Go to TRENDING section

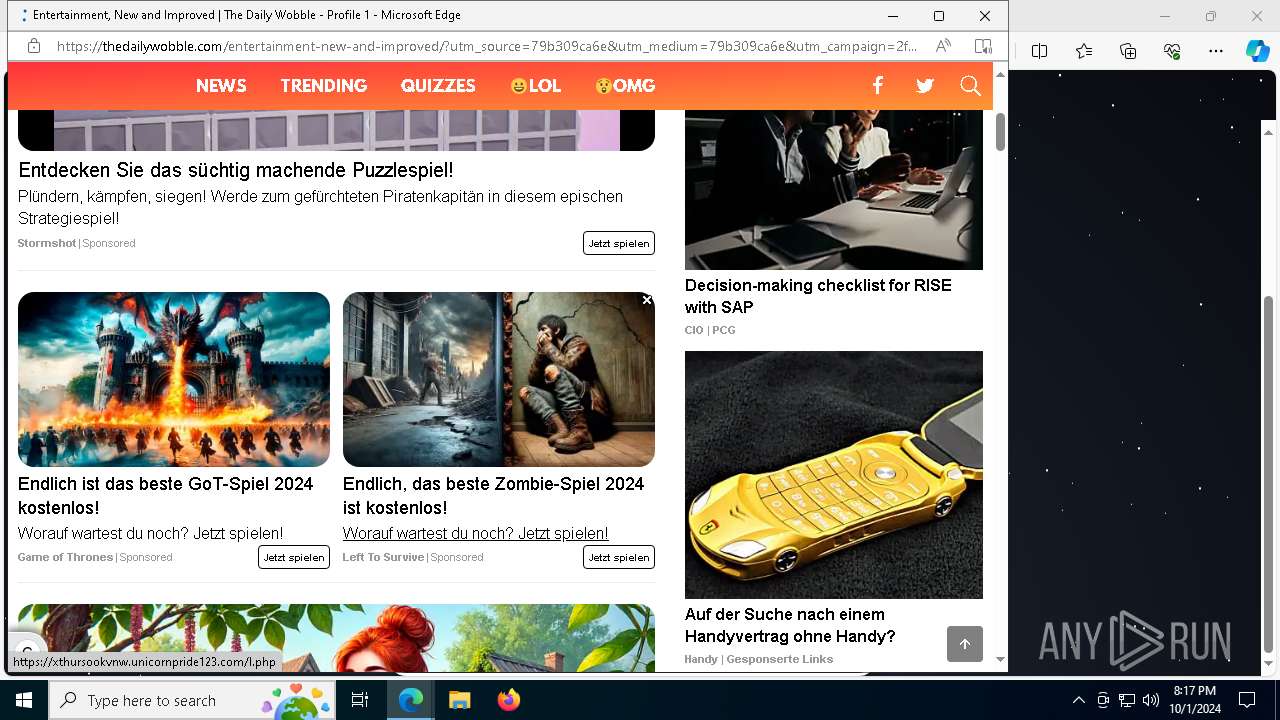click(x=324, y=86)
